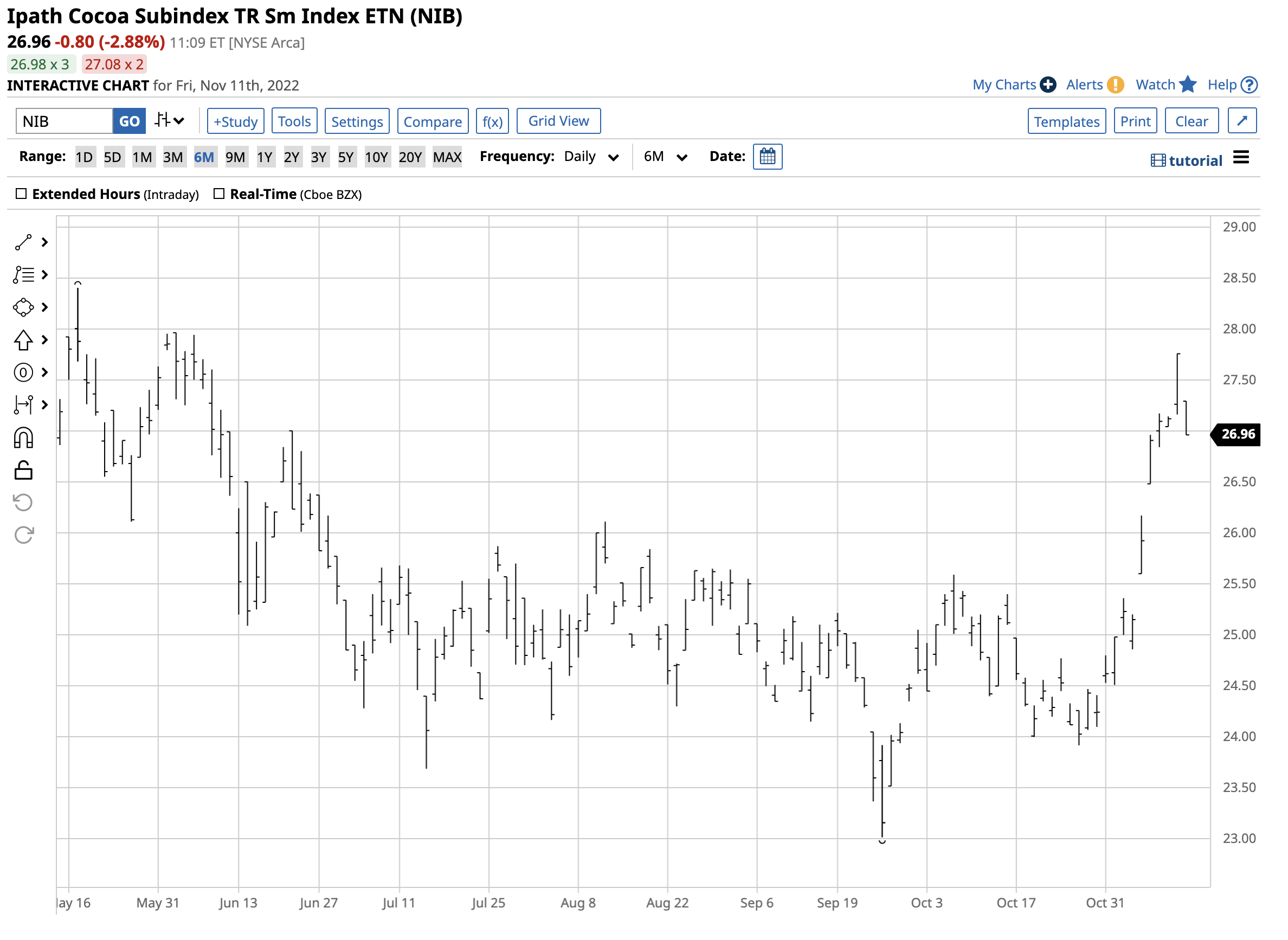
Task: Select the up arrow shape tool
Action: 23,340
